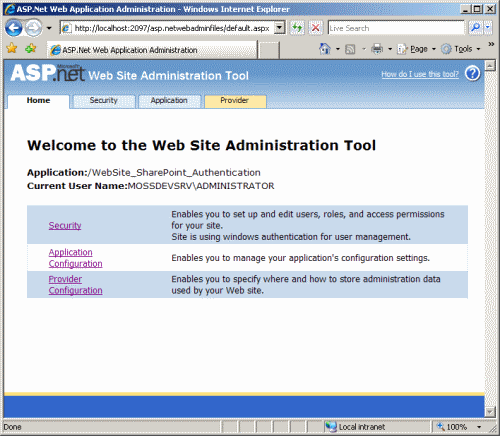Click the magnifier Search button
This screenshot has width=500, height=436.
475,28
